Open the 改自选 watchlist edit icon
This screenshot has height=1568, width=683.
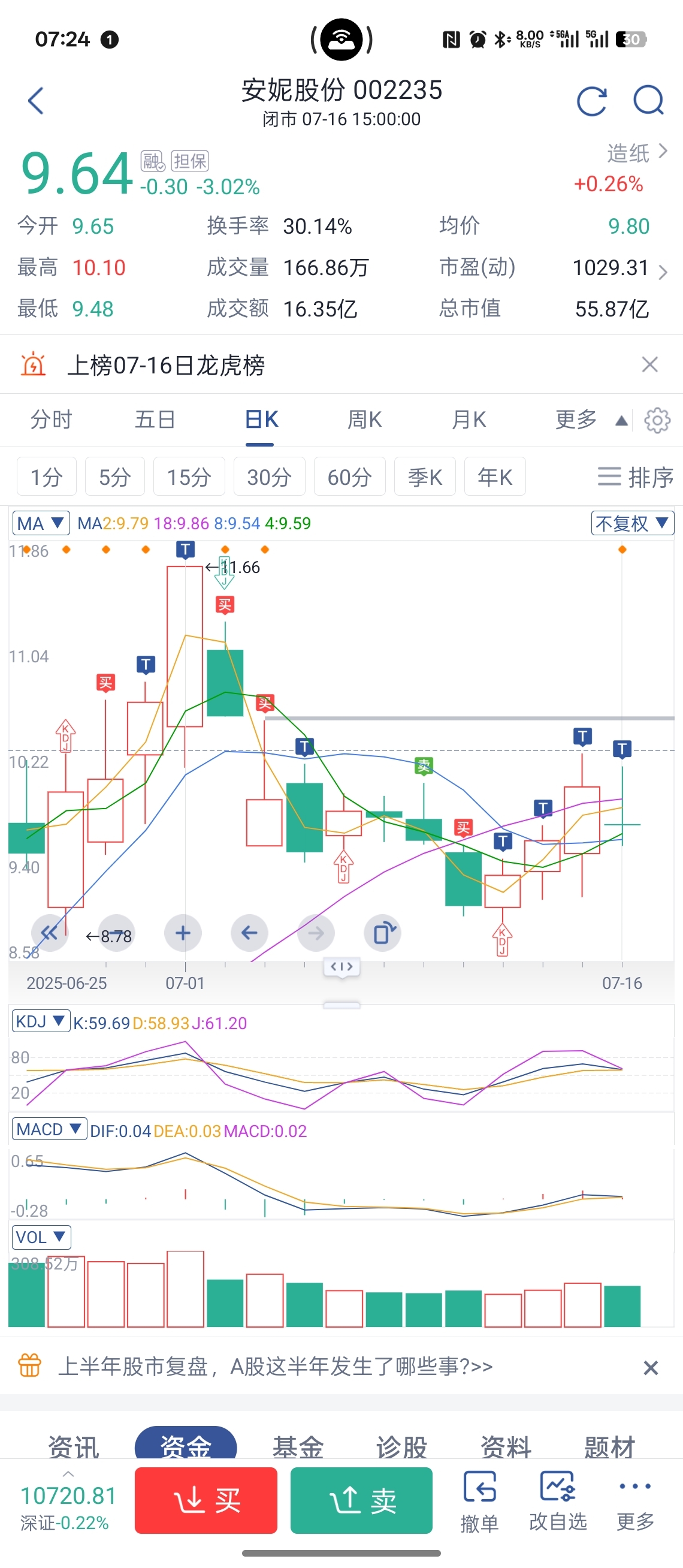558,1501
